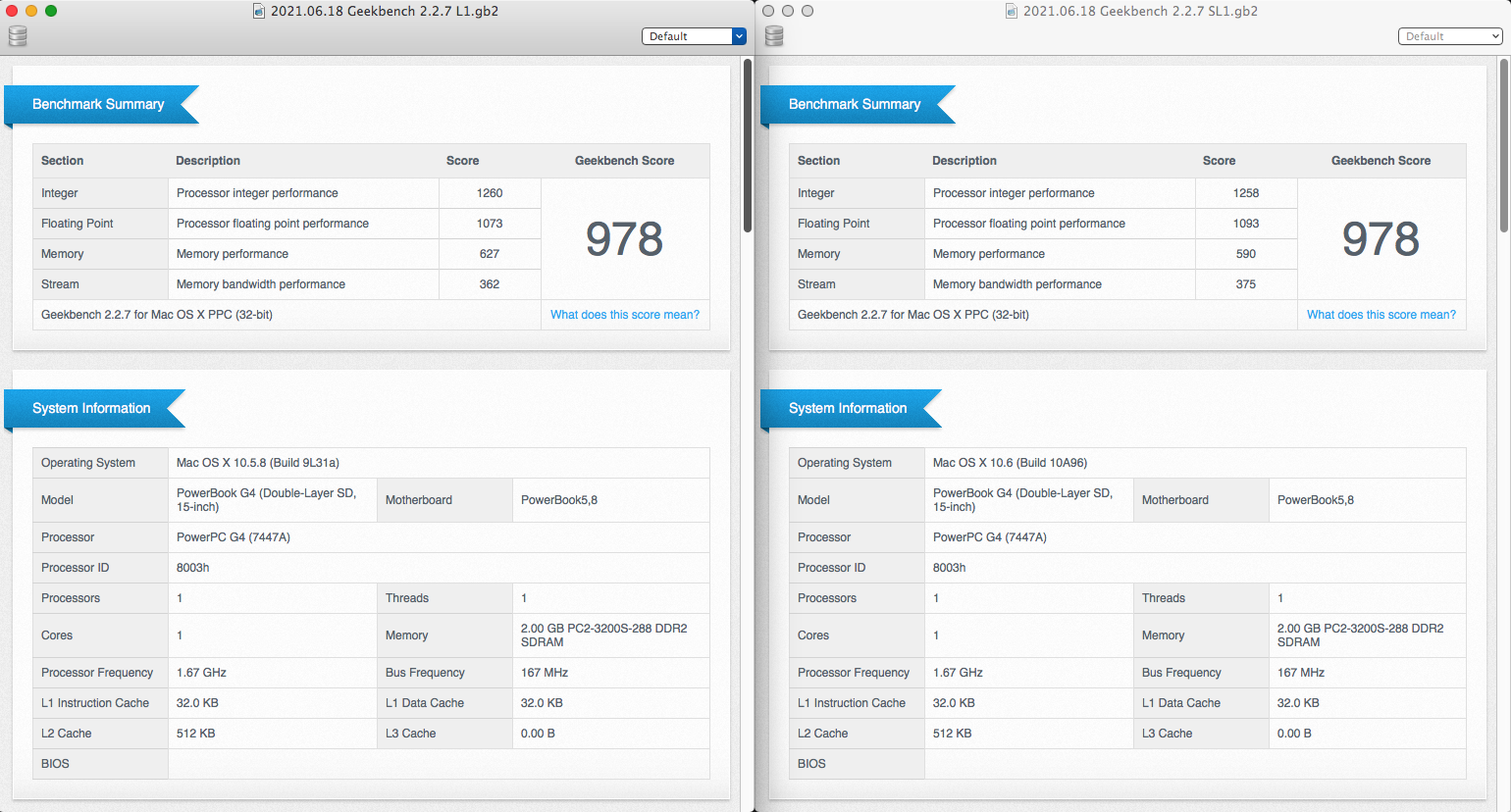The height and width of the screenshot is (812, 1511).
Task: Select Integer score 1260 in L1 window
Action: point(490,193)
